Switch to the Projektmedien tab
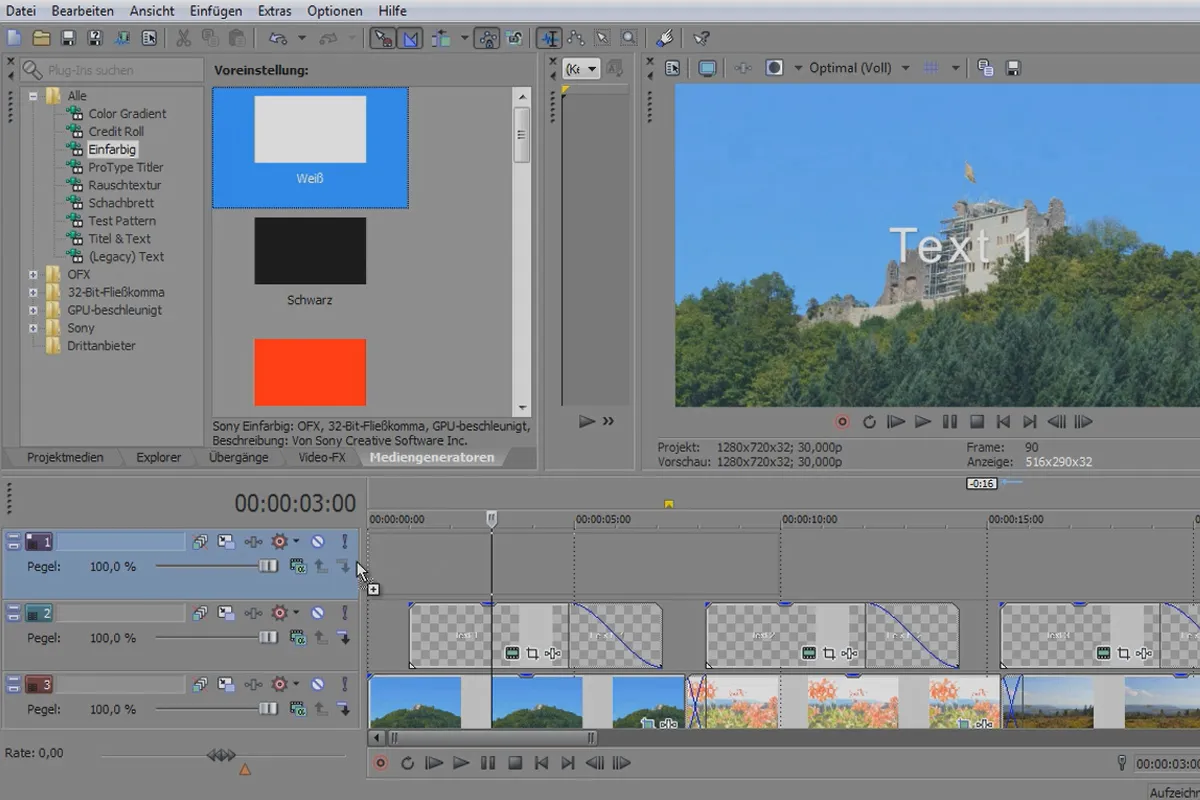This screenshot has height=800, width=1200. (x=65, y=457)
